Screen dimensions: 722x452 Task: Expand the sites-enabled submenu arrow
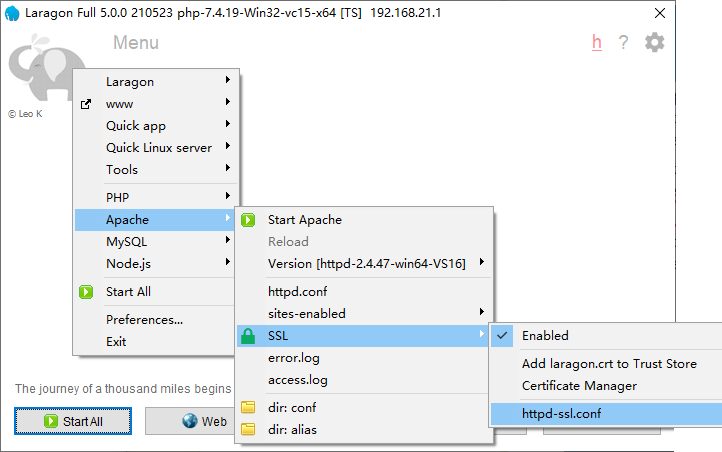click(482, 312)
